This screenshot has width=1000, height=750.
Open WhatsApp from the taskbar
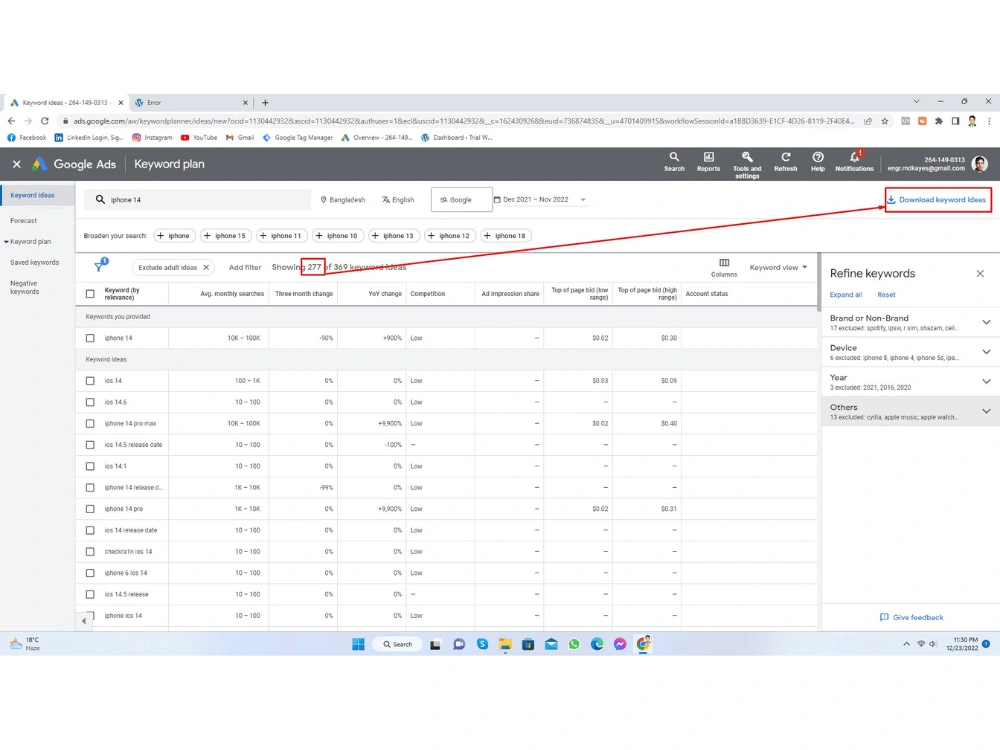[x=574, y=644]
